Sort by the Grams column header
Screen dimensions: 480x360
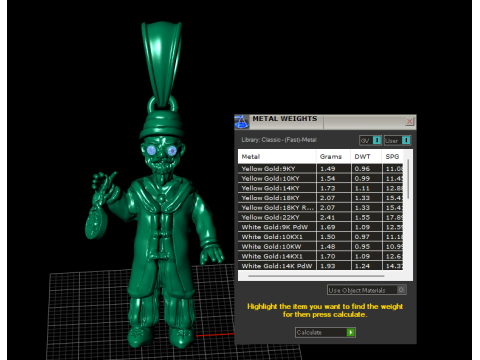pos(333,156)
